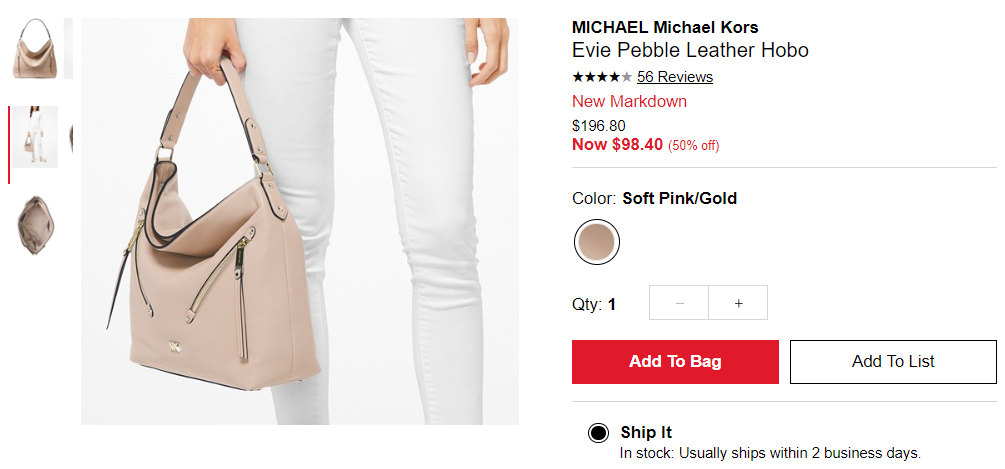This screenshot has width=1005, height=469.
Task: Click the Now $98.40 sale price
Action: point(617,145)
